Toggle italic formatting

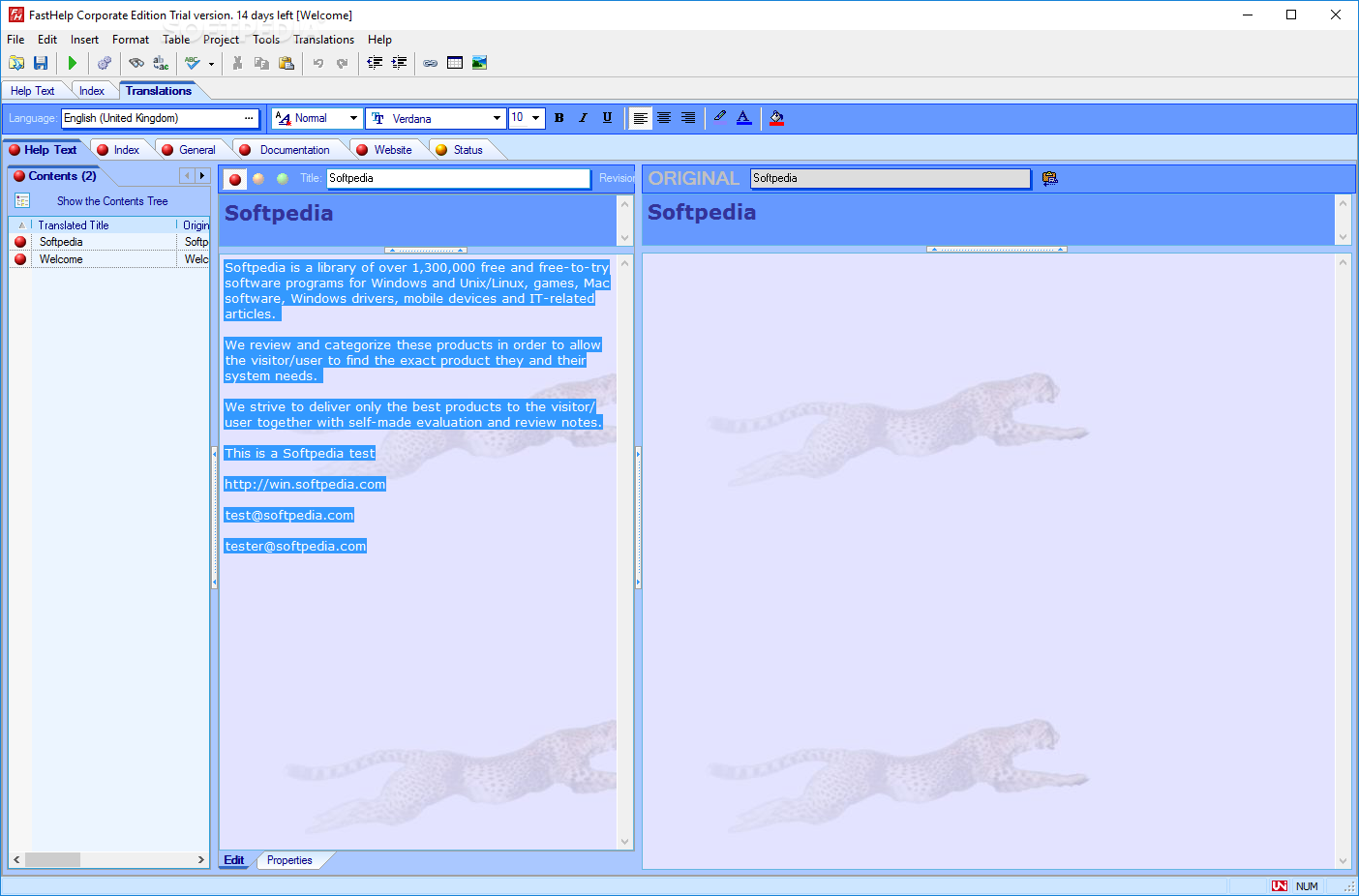point(583,118)
